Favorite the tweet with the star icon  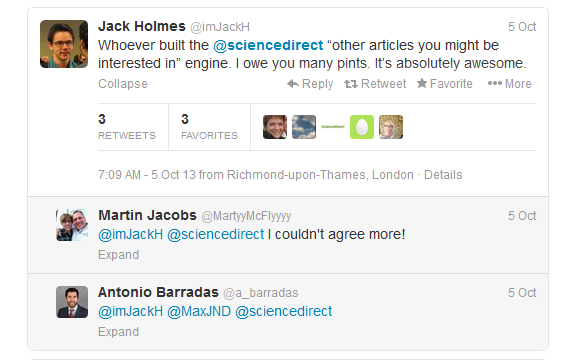tap(445, 84)
